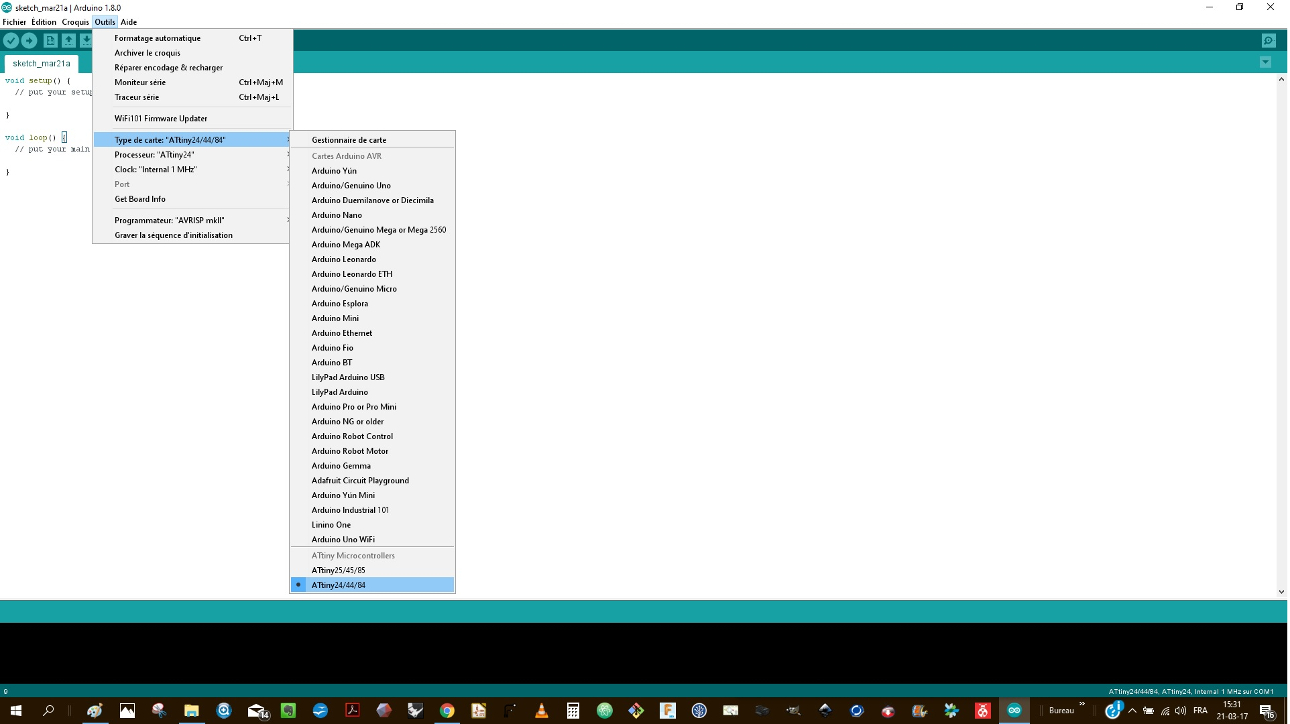Select the Arduino Leonardo board
This screenshot has width=1290, height=724.
click(372, 259)
